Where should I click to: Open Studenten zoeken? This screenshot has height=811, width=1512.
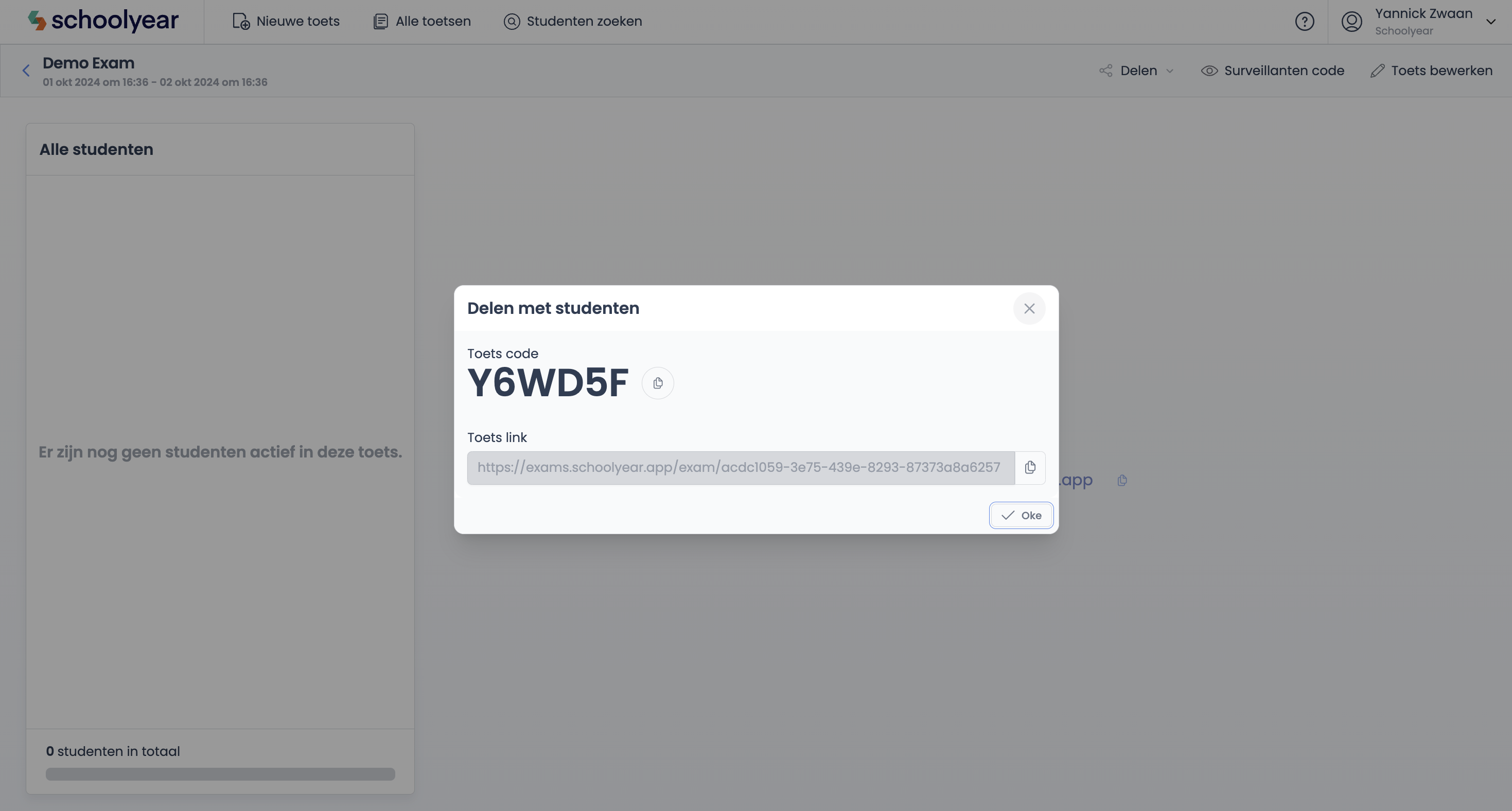tap(572, 22)
